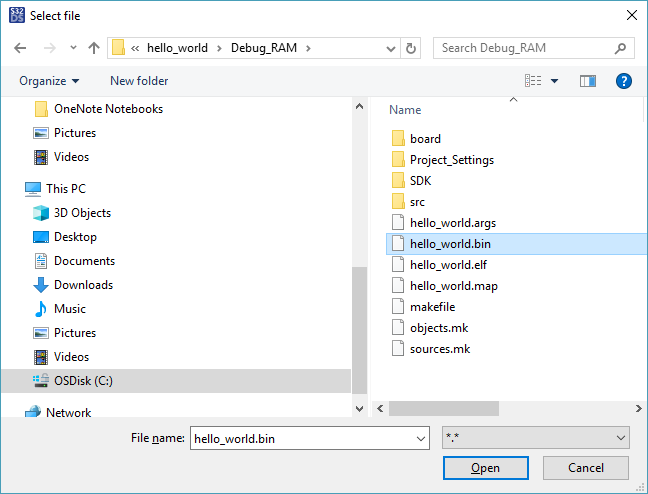Select Debug_RAM in the breadcrumb path
Viewport: 648px width, 494px height.
click(264, 48)
